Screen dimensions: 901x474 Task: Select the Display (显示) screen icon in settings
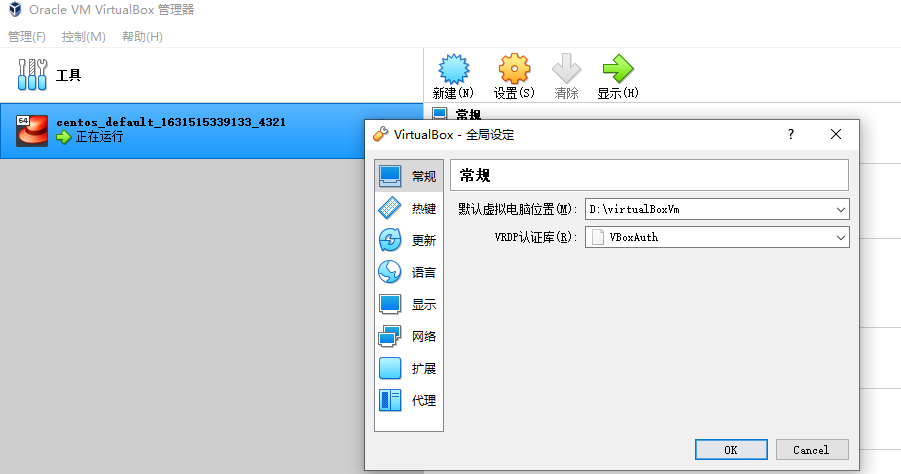point(390,304)
